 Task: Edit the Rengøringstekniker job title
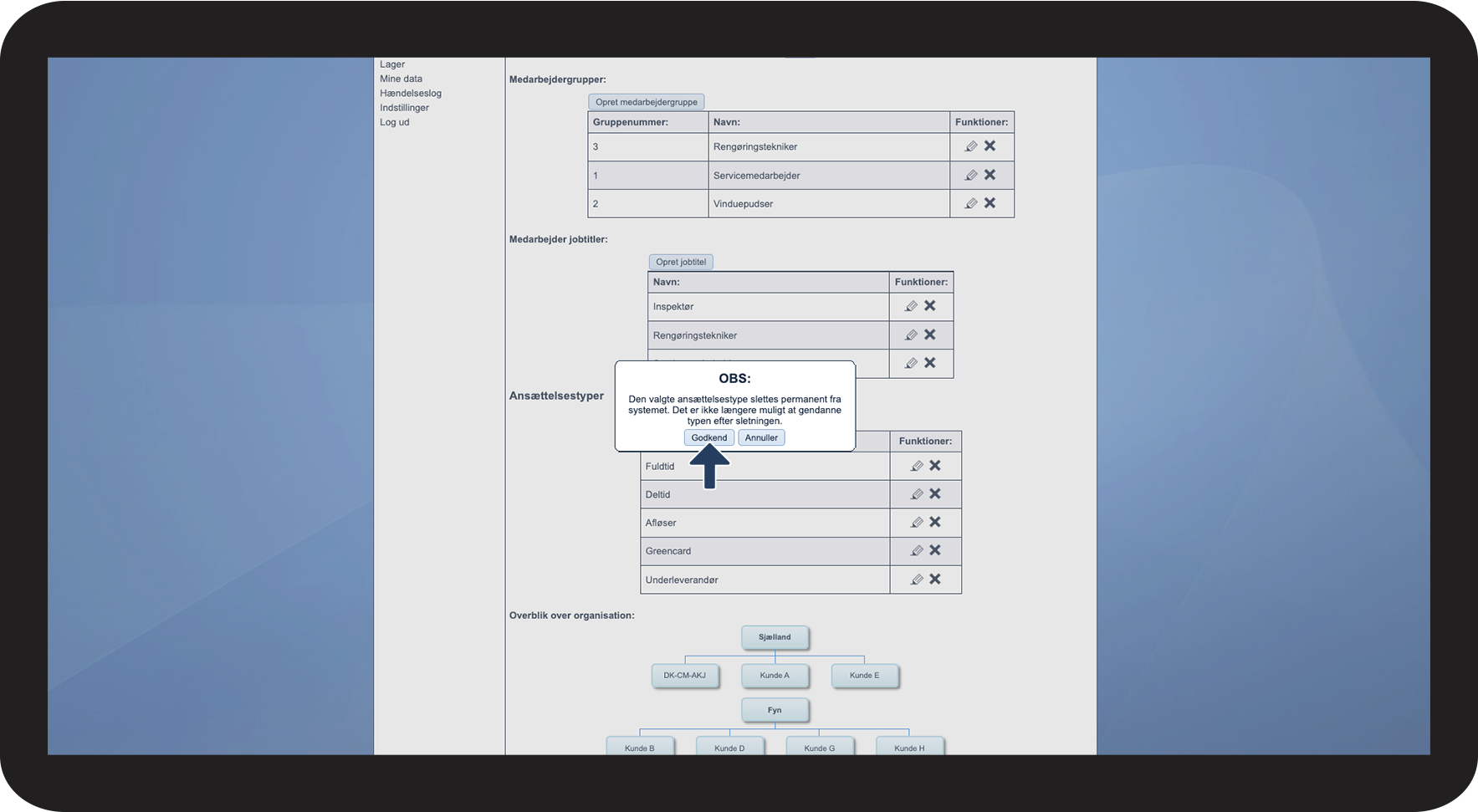tap(911, 335)
